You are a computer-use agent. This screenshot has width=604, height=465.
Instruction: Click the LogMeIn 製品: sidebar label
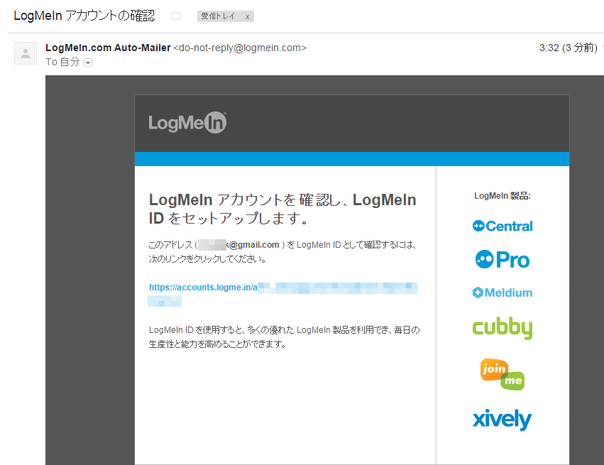coord(502,196)
